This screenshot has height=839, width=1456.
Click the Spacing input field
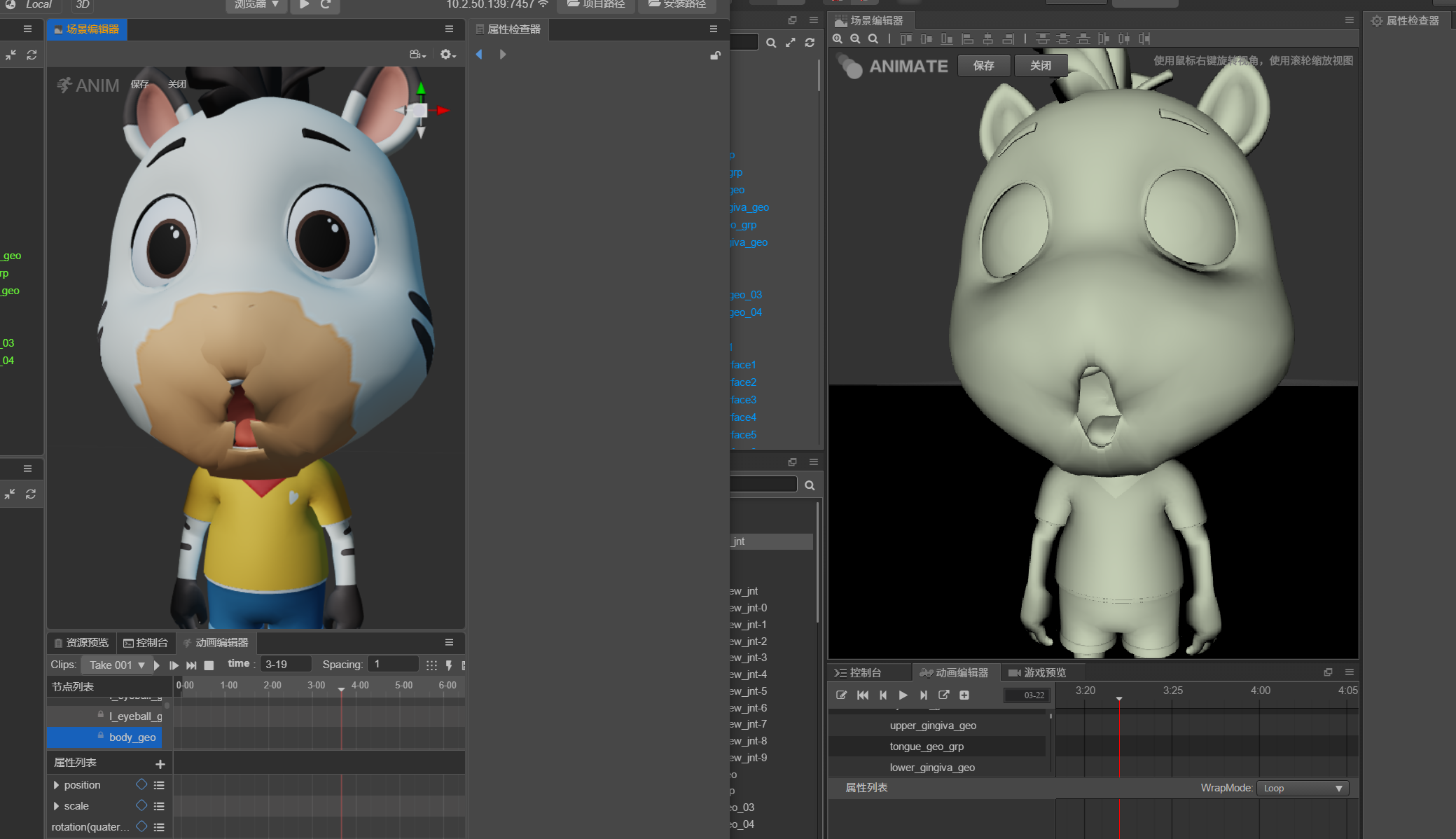393,664
